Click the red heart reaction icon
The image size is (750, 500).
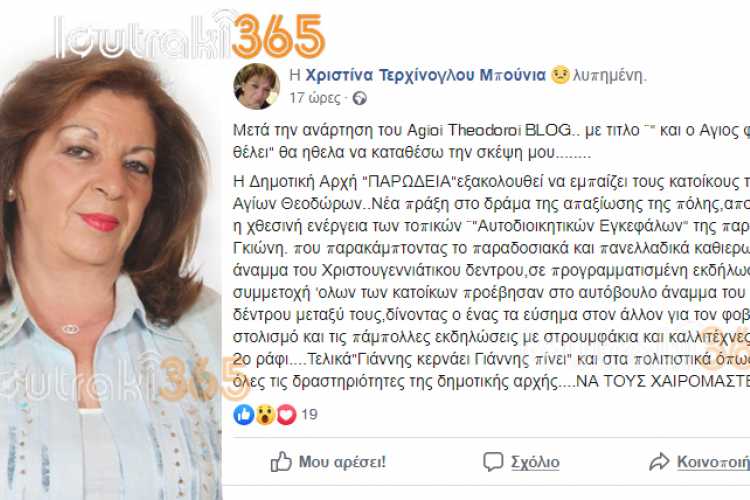pyautogui.click(x=286, y=414)
